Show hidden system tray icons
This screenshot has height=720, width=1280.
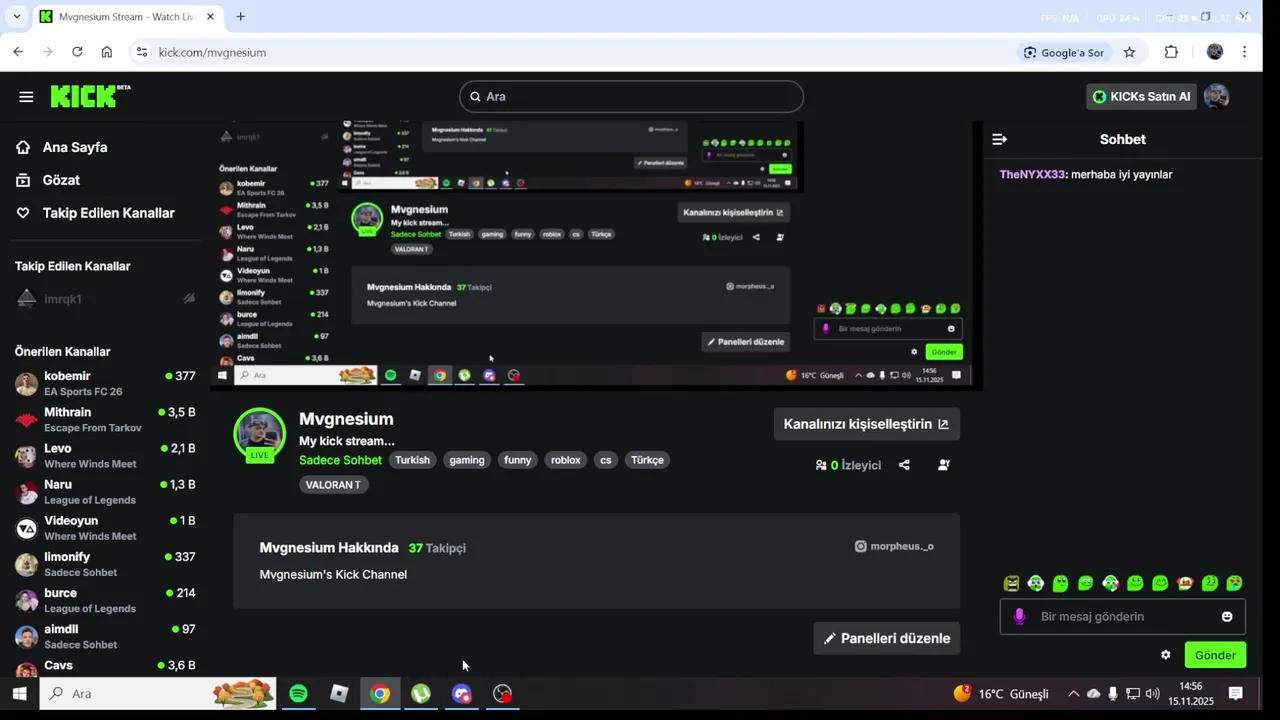tap(1073, 693)
